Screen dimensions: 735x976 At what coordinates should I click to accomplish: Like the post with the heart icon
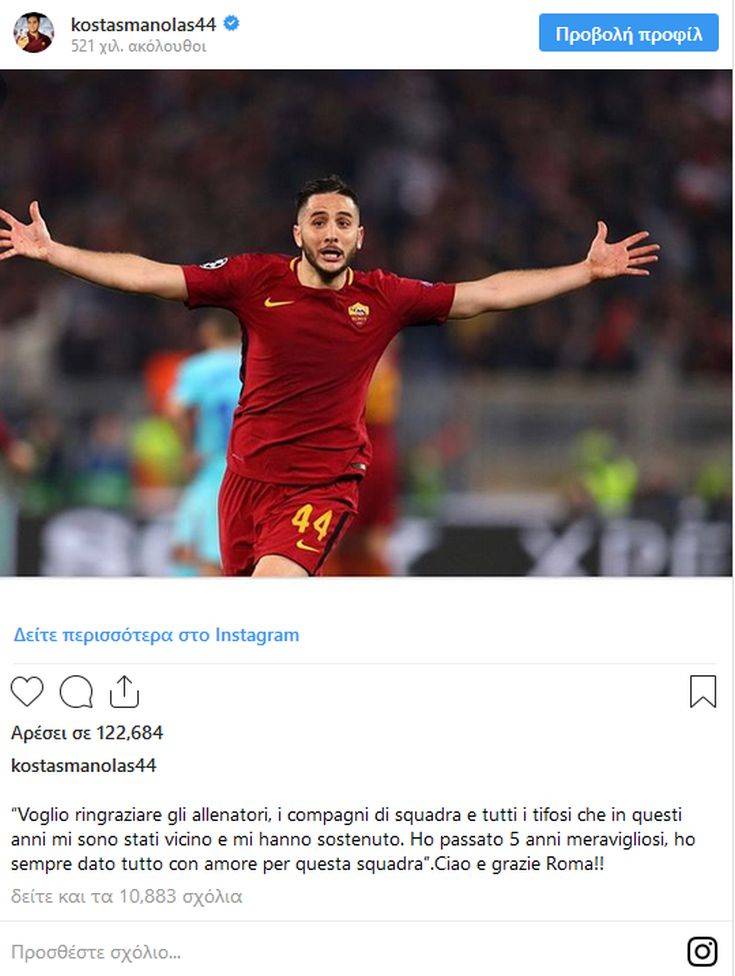pos(27,691)
